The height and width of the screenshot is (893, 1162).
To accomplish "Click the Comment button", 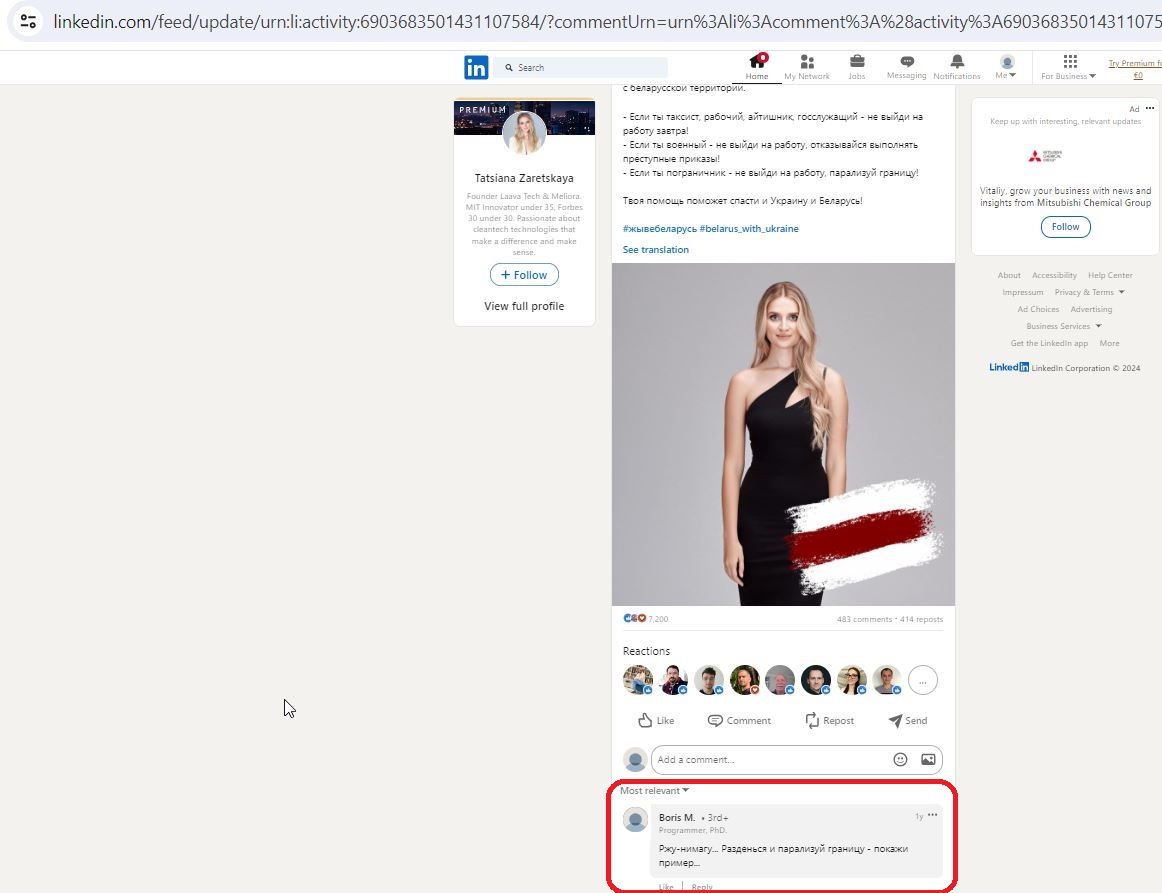I will [x=740, y=720].
